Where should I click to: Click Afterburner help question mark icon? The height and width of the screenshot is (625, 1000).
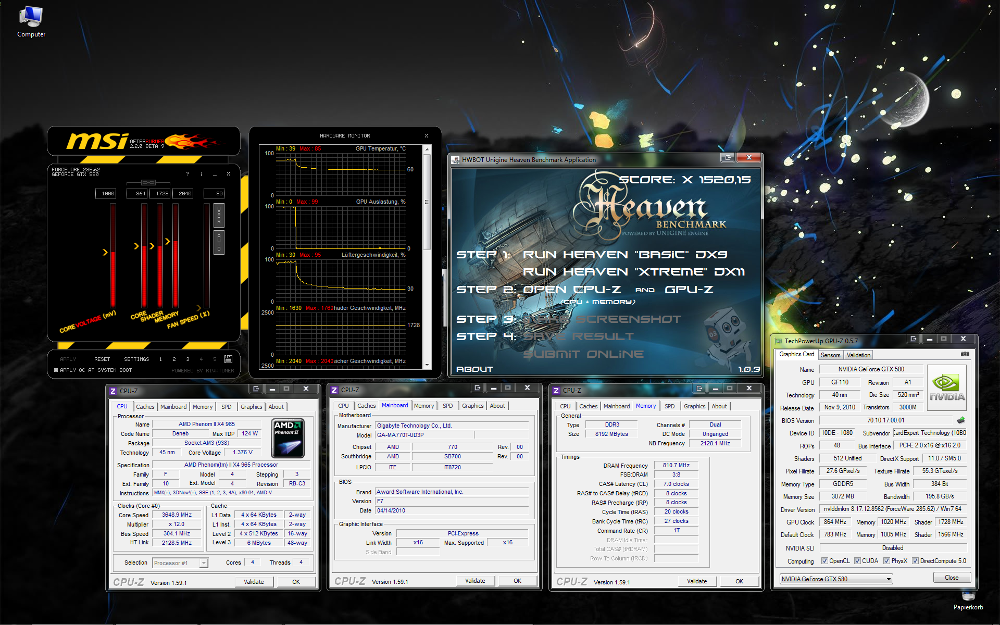tap(188, 173)
